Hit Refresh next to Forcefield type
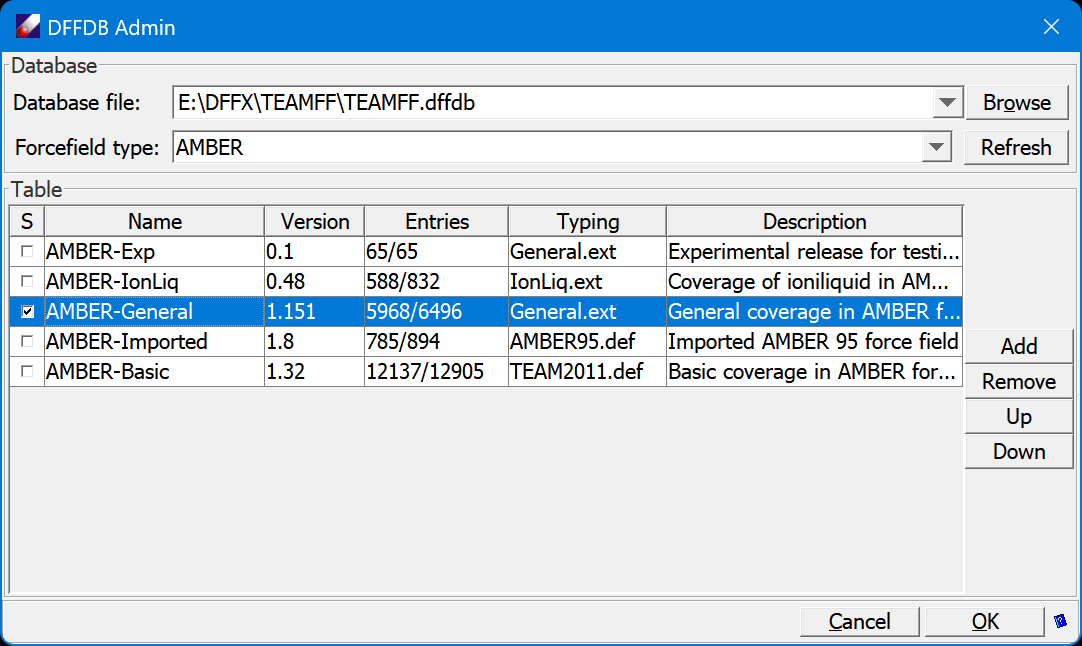The height and width of the screenshot is (646, 1082). [x=1016, y=148]
